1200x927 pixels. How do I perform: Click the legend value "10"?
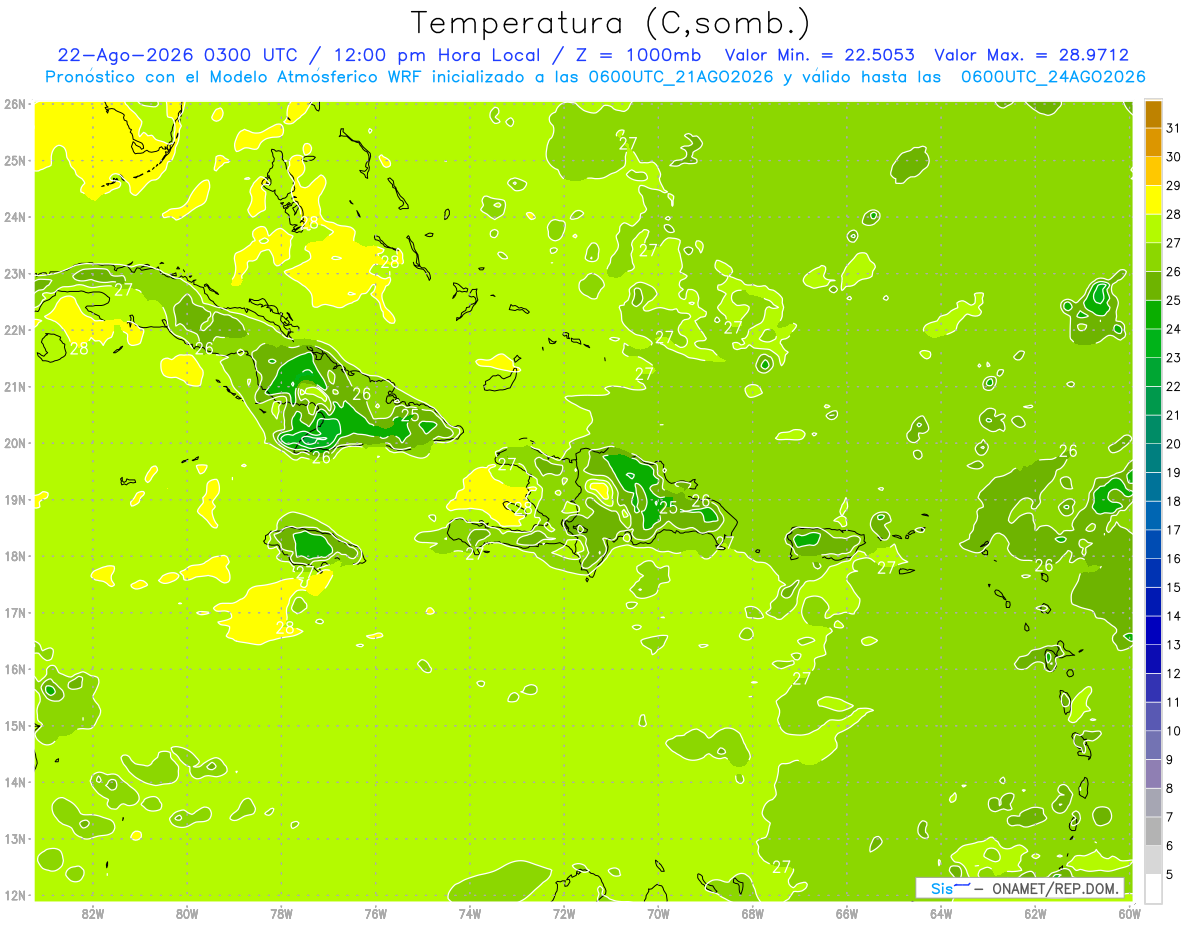(1174, 731)
